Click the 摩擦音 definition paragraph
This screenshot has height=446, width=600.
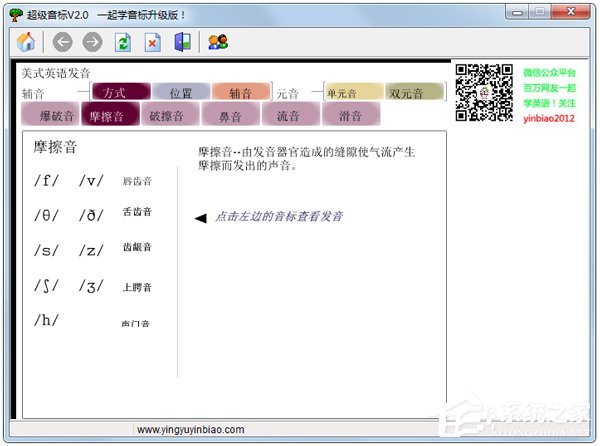click(x=306, y=158)
